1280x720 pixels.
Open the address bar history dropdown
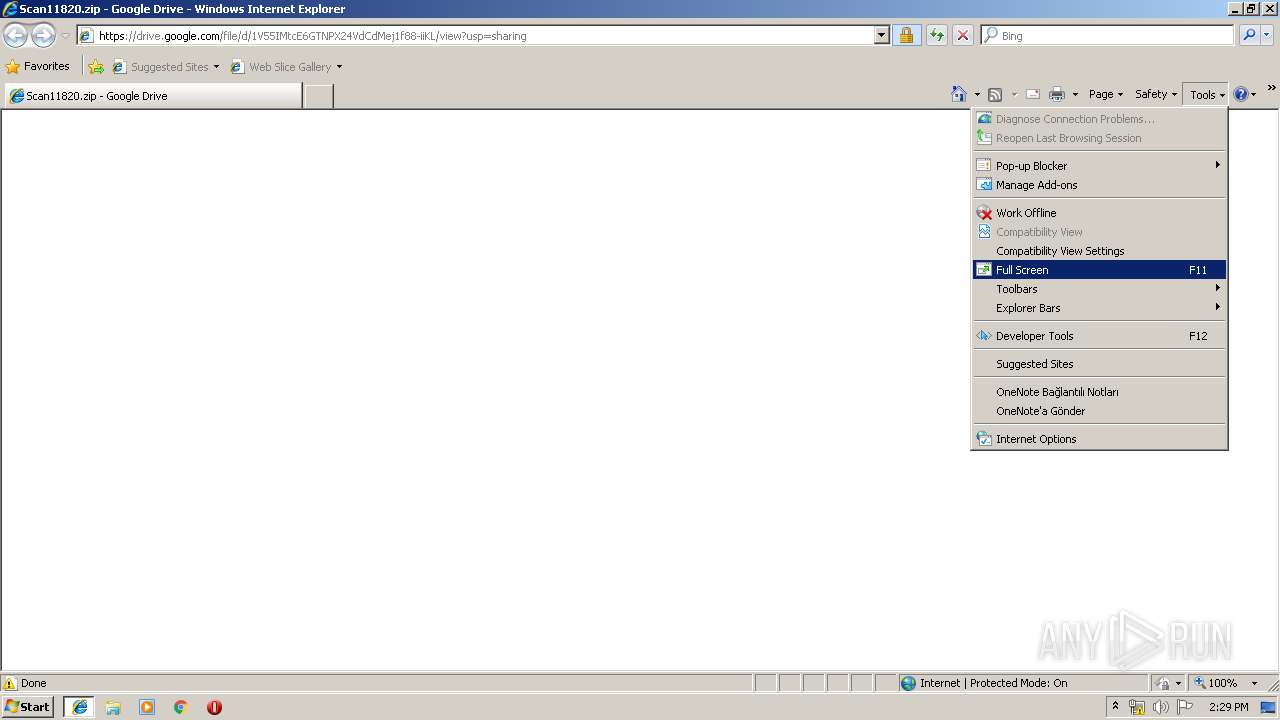pyautogui.click(x=881, y=35)
